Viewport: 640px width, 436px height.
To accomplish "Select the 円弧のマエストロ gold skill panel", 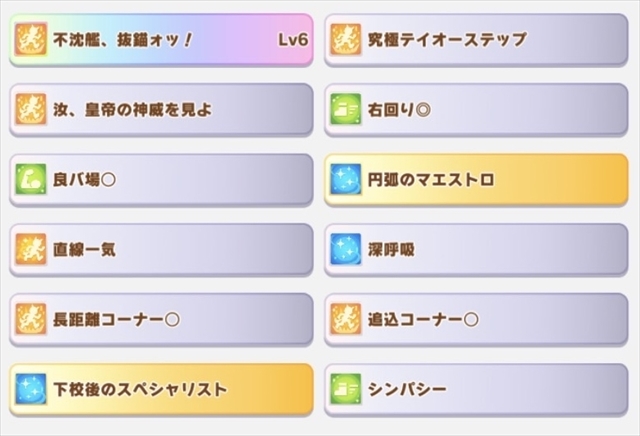I will [476, 180].
